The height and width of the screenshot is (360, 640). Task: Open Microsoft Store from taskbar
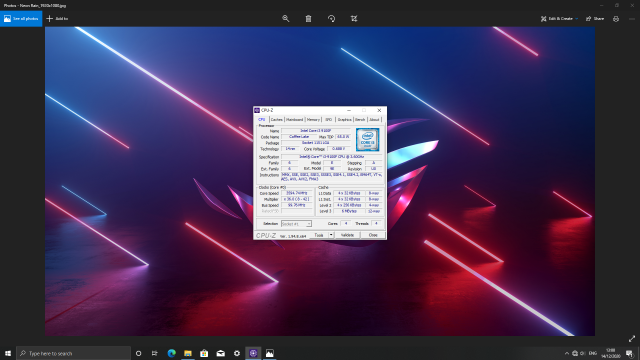click(204, 353)
